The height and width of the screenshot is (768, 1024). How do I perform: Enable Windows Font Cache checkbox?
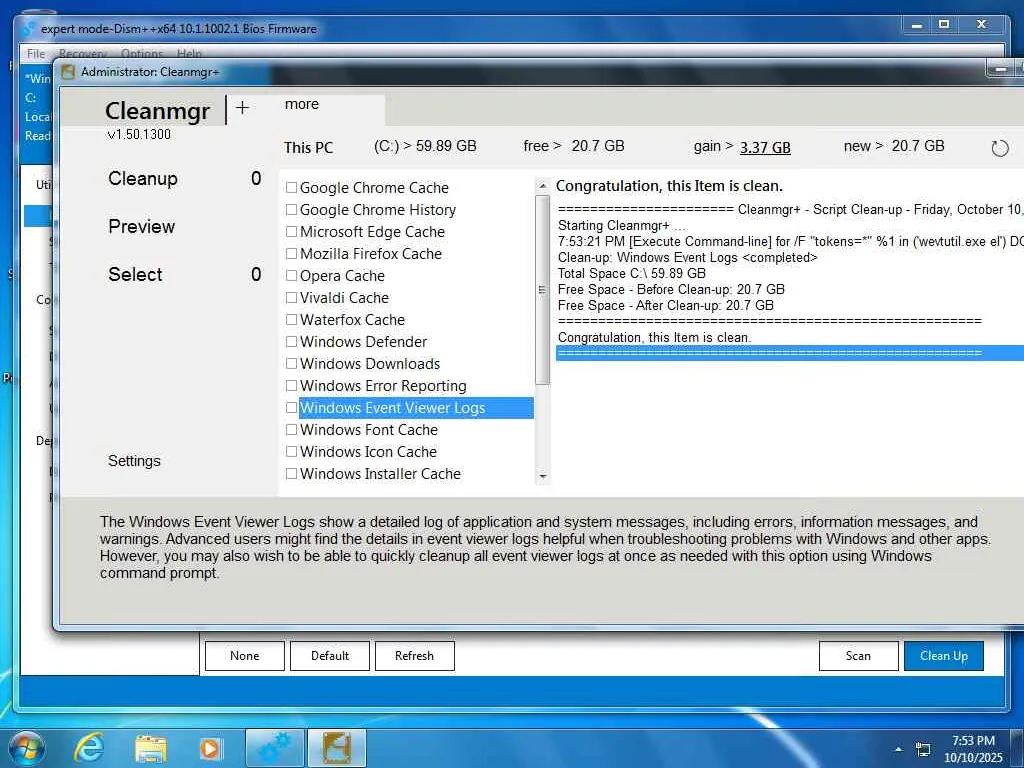coord(291,430)
